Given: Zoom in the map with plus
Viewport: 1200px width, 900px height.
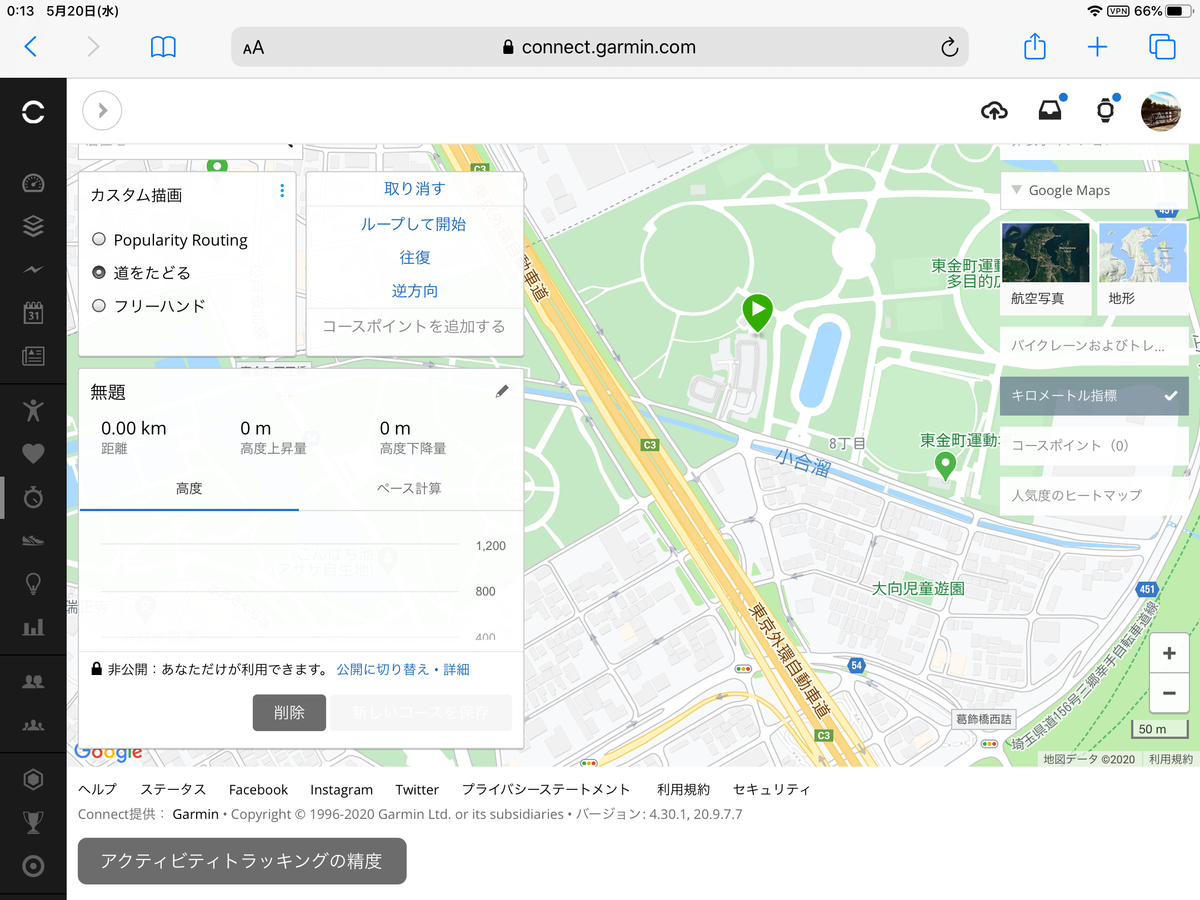Looking at the screenshot, I should tap(1169, 654).
